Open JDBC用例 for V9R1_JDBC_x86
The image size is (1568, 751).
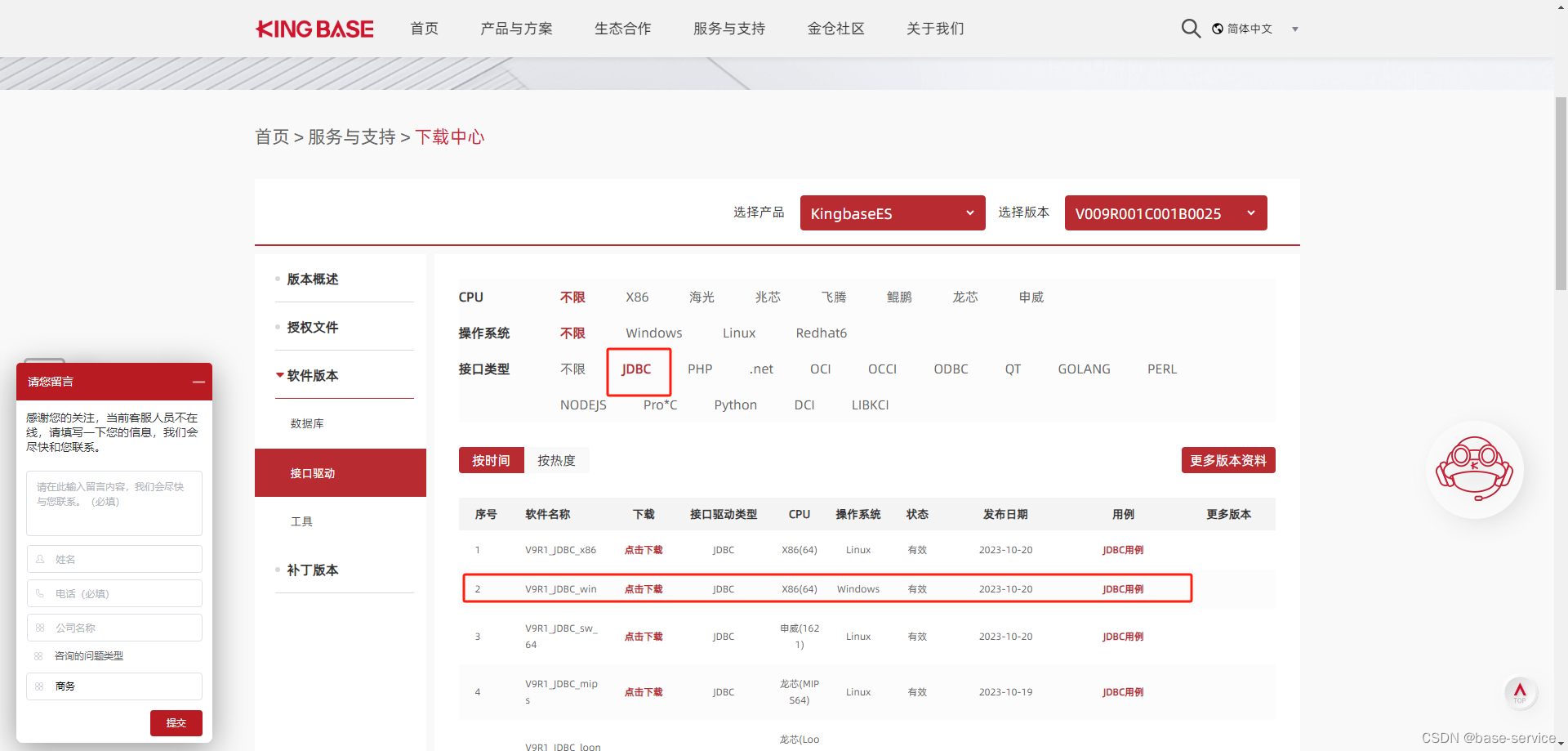click(x=1122, y=549)
